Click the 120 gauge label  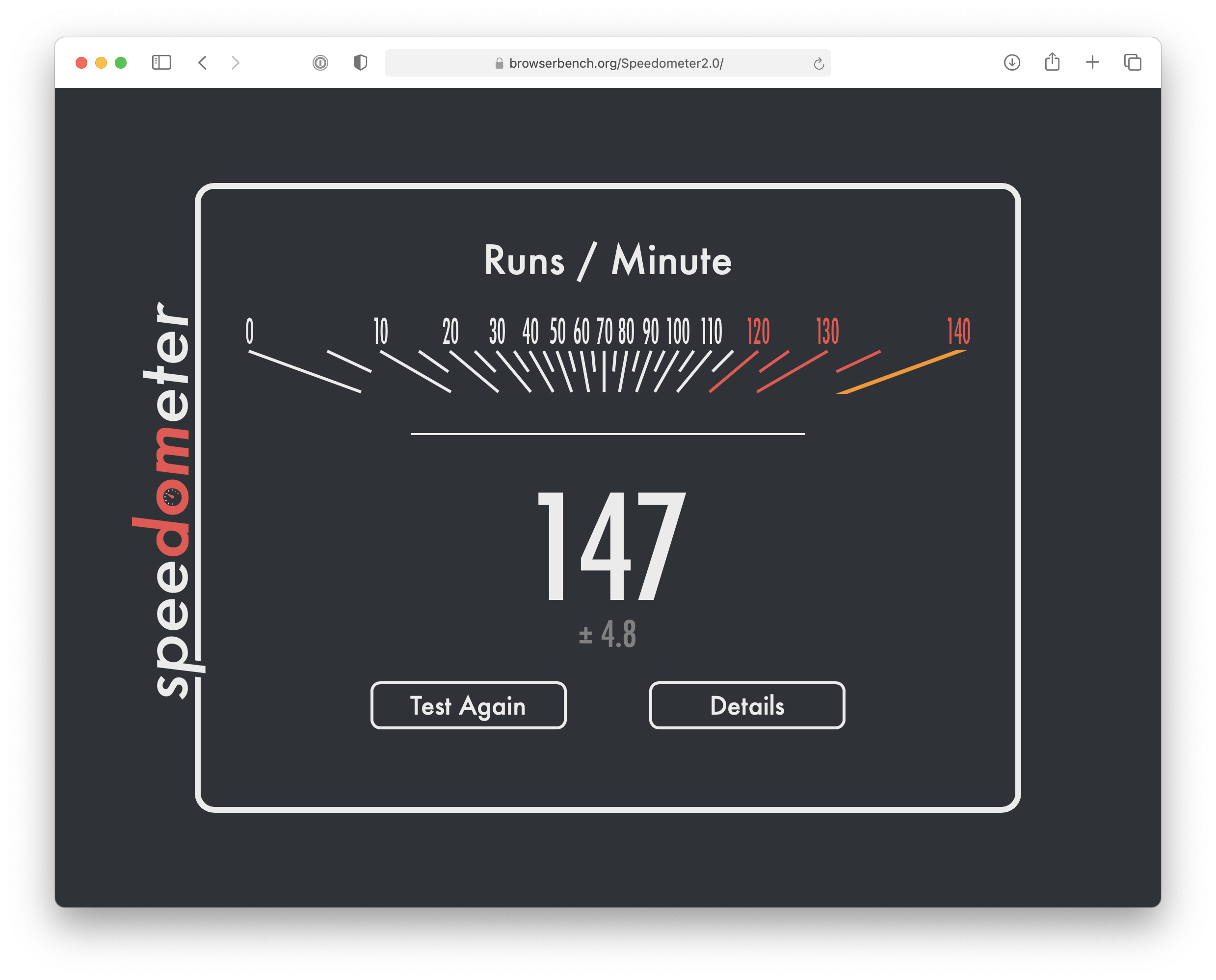click(x=758, y=332)
